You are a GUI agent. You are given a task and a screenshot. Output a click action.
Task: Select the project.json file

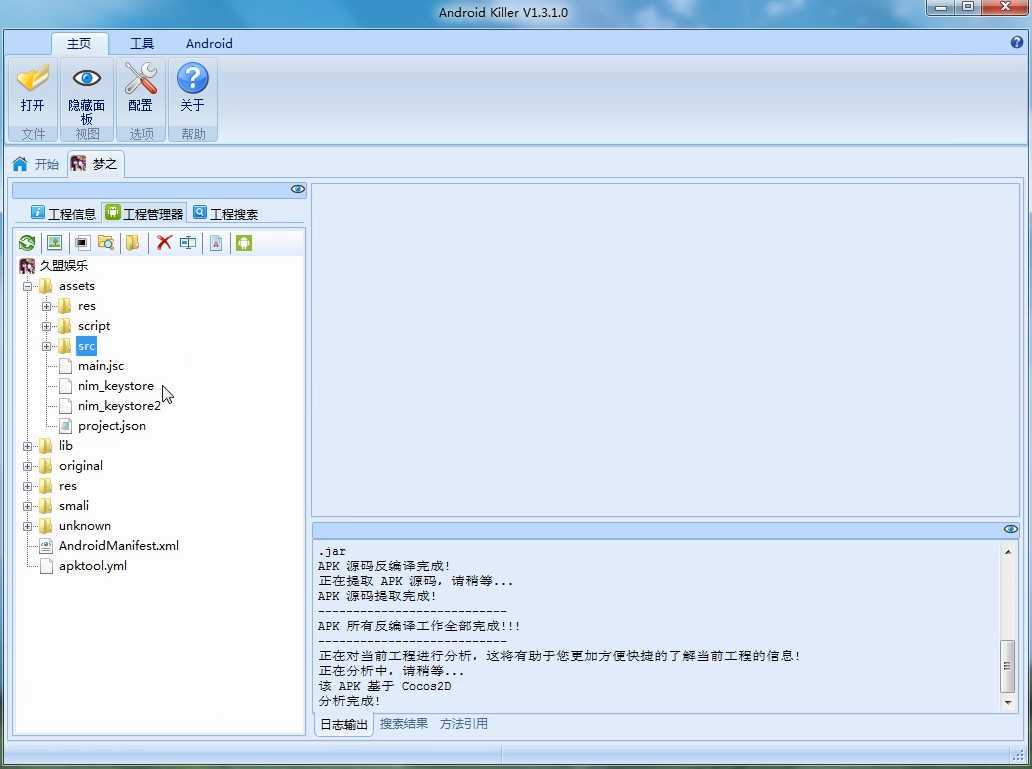pos(111,426)
